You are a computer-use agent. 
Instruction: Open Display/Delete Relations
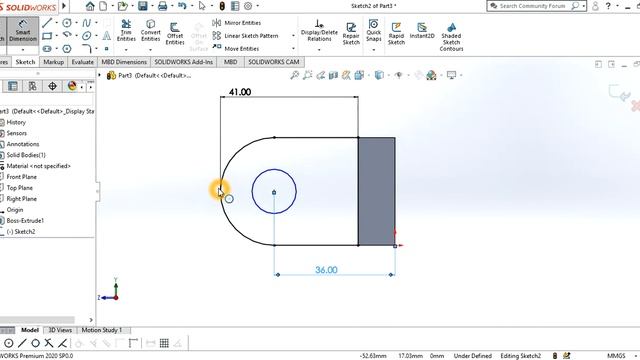tap(319, 31)
